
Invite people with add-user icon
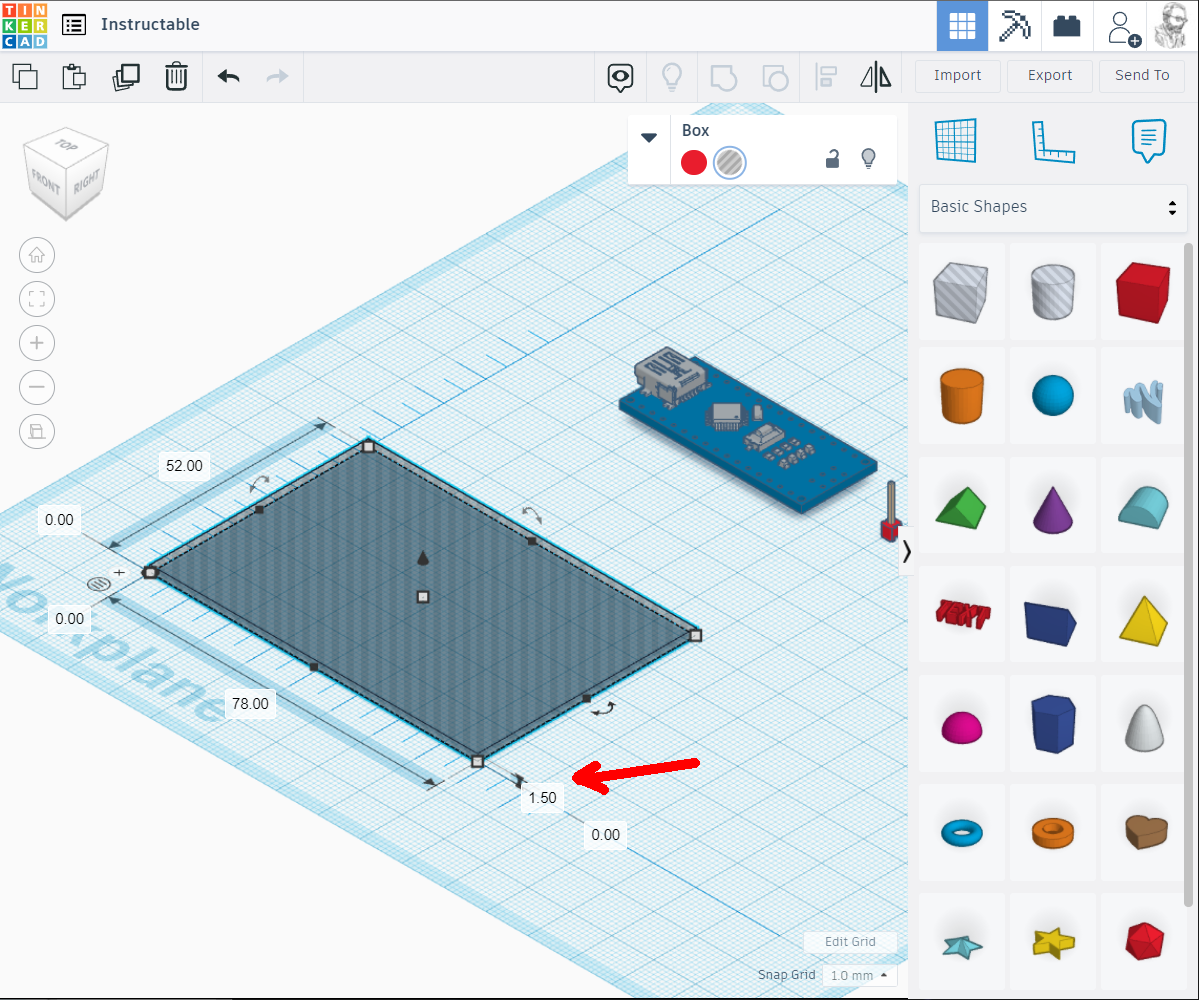pyautogui.click(x=1123, y=28)
